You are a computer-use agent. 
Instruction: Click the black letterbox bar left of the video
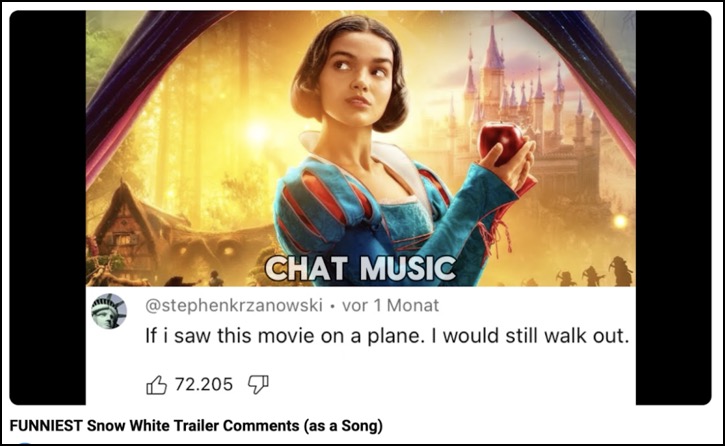[48, 208]
